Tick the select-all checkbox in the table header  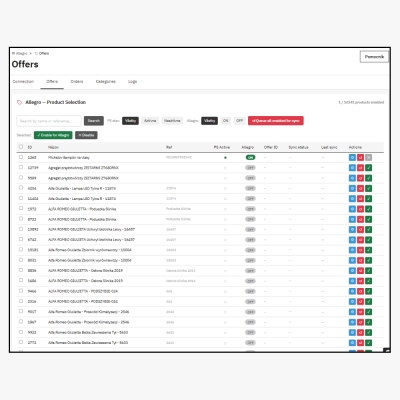click(21, 147)
